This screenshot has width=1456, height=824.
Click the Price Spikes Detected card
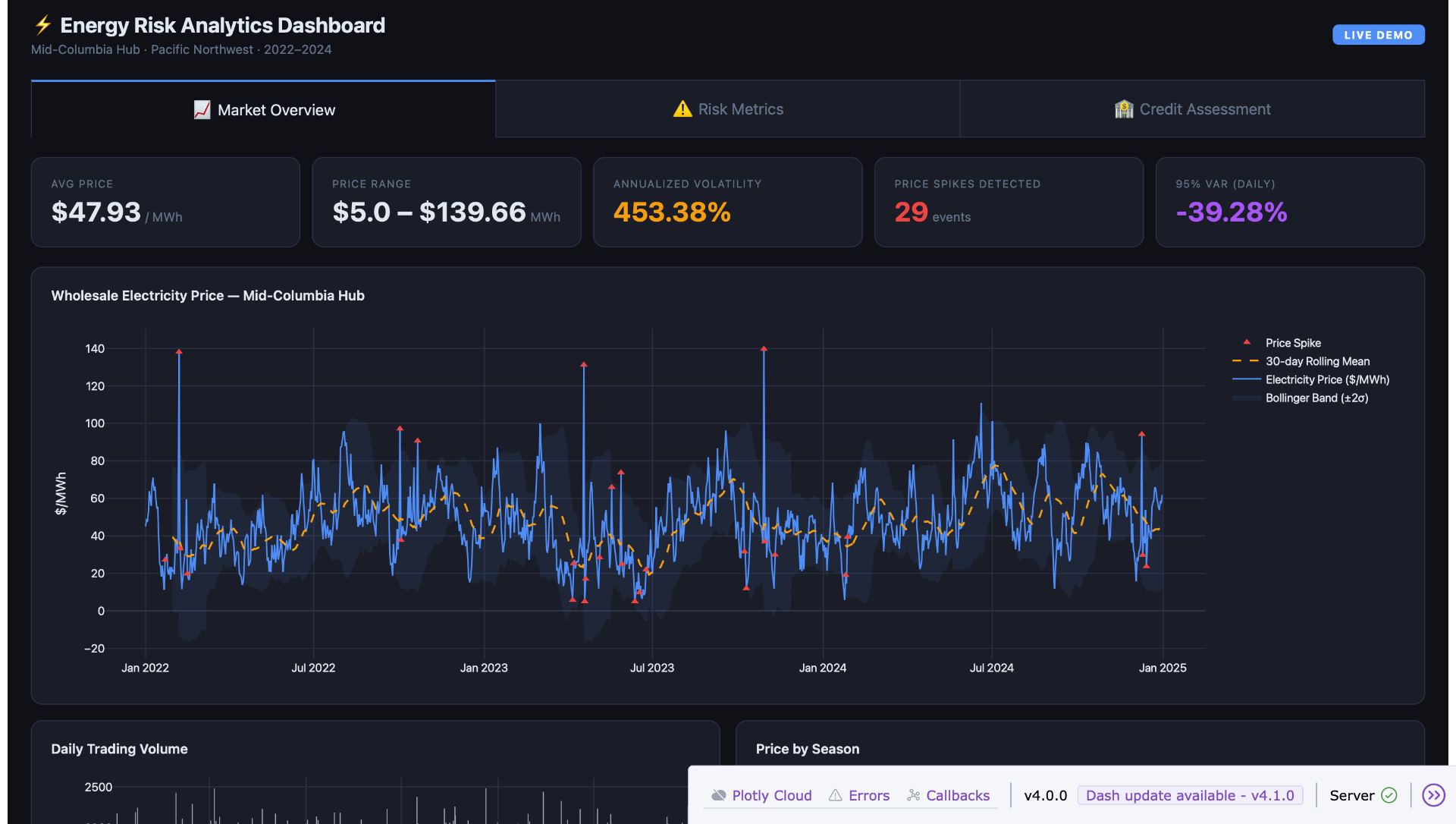(x=1009, y=202)
